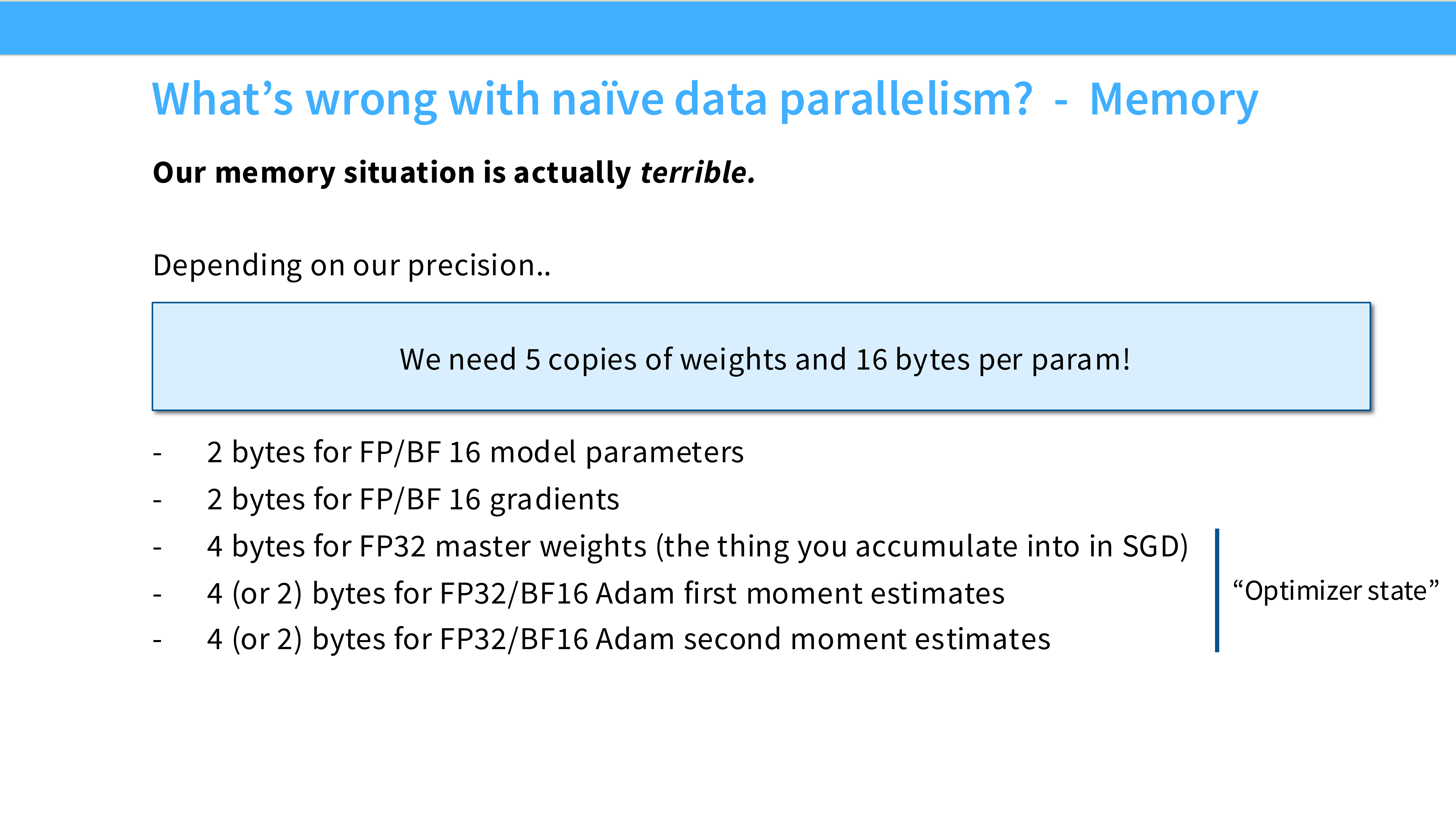The width and height of the screenshot is (1456, 819).
Task: Click the "Depending on our precision.." line
Action: click(352, 265)
